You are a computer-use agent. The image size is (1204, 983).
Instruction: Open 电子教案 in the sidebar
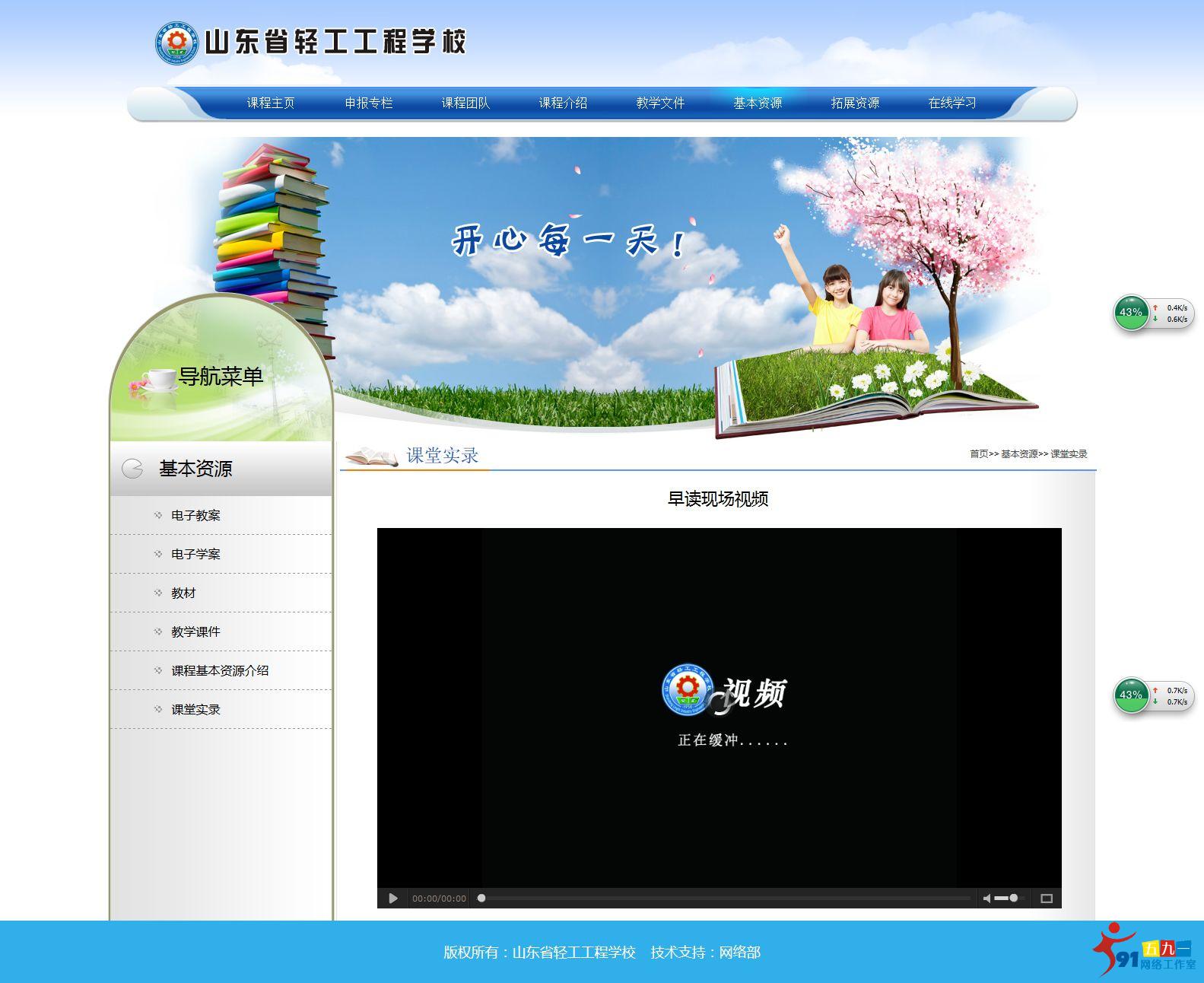coord(195,515)
